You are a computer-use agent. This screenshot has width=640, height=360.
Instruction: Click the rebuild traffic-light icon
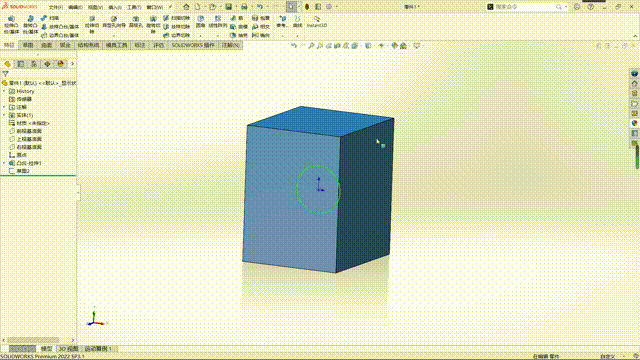[x=307, y=7]
